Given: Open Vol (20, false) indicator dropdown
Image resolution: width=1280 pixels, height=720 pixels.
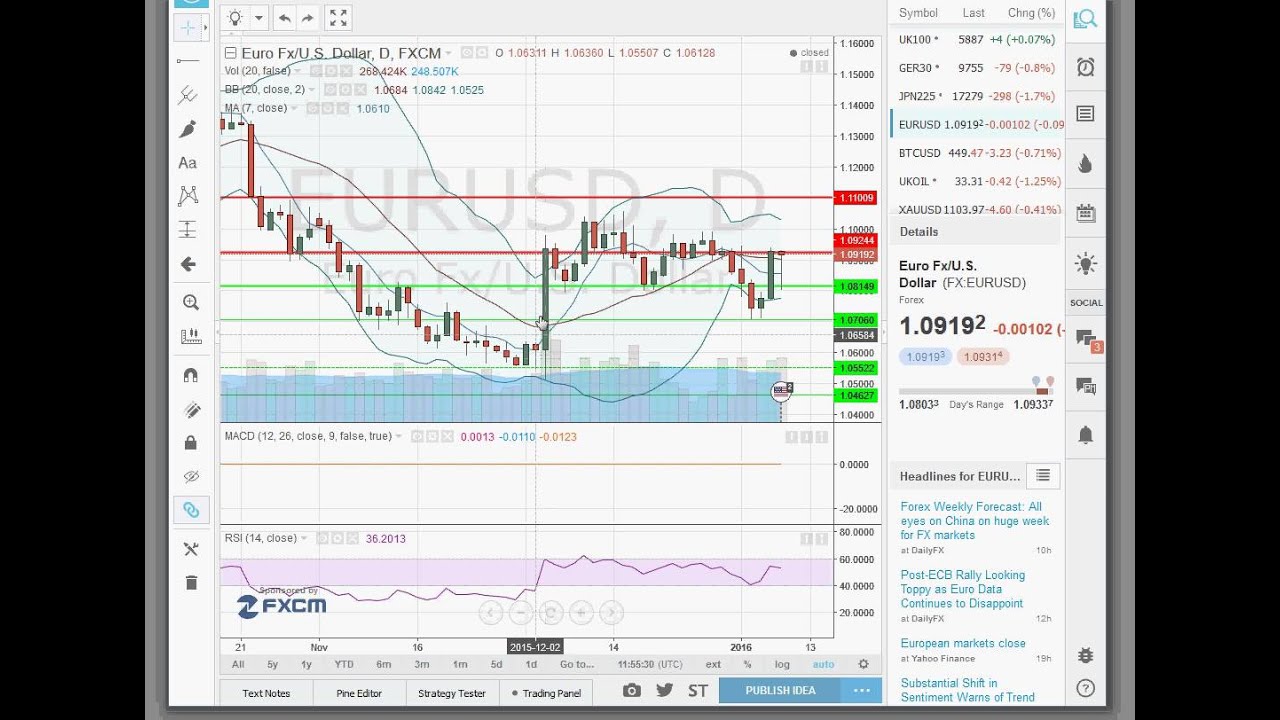Looking at the screenshot, I should (x=299, y=72).
